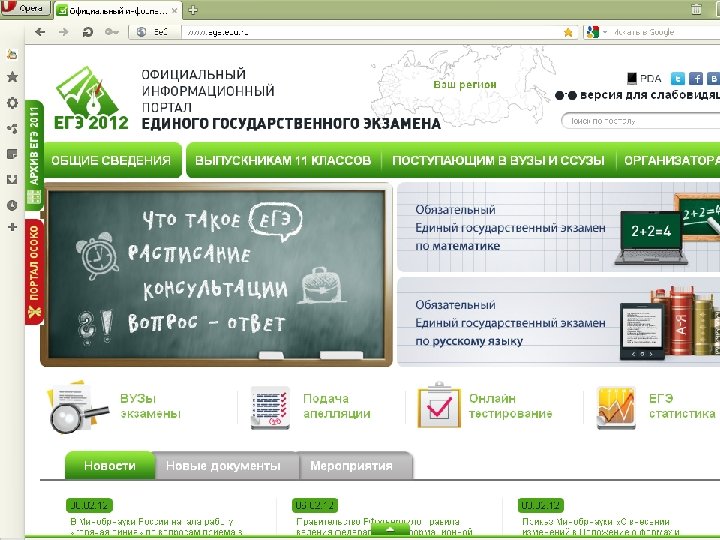Screen dimensions: 720x540
Task: Focus the Google search field
Action: (x=665, y=32)
